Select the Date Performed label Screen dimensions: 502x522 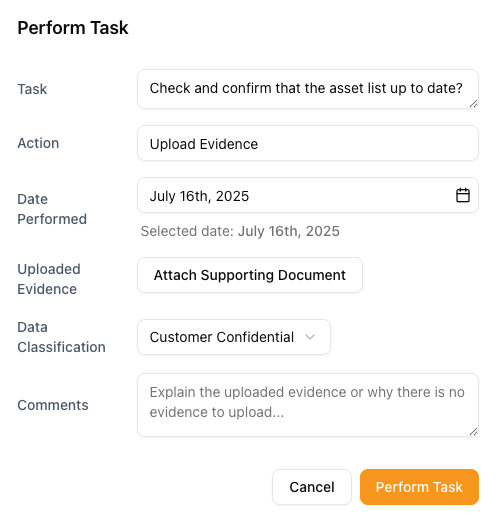(x=52, y=209)
